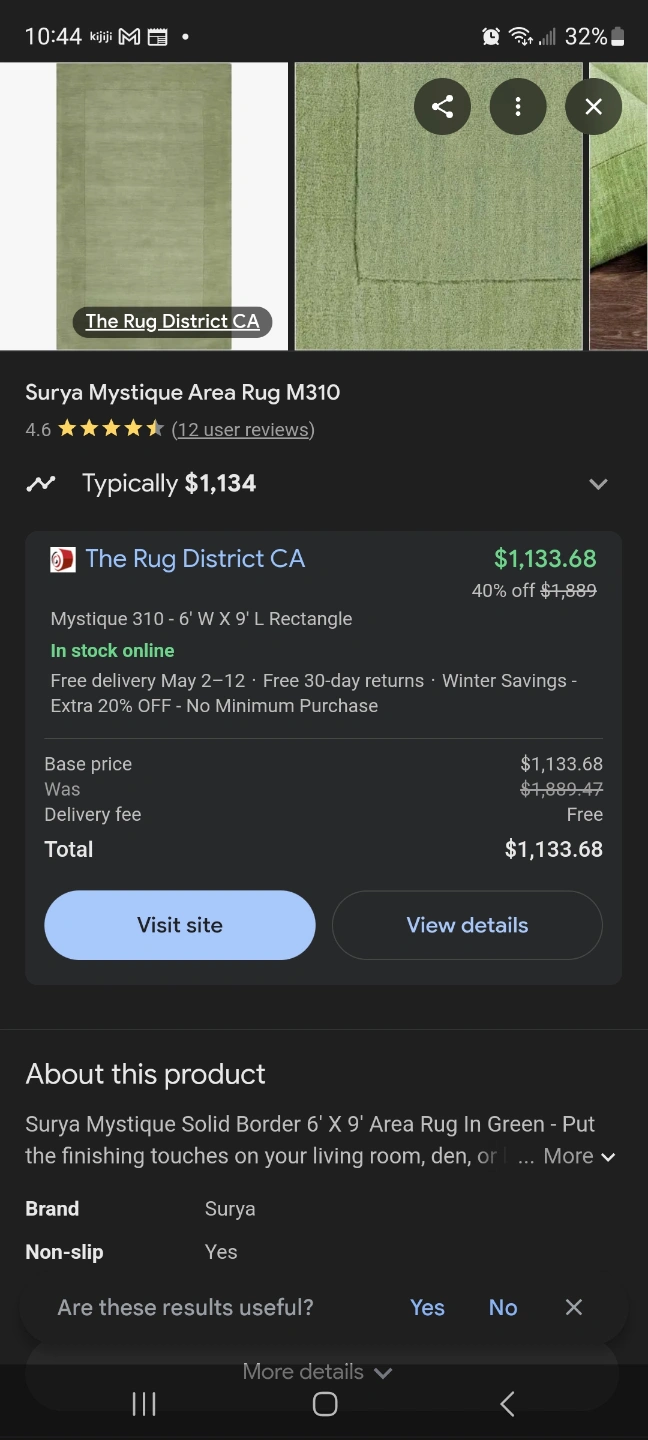Image resolution: width=648 pixels, height=1440 pixels.
Task: Expand the Typically $1,134 price chevron
Action: pyautogui.click(x=598, y=484)
